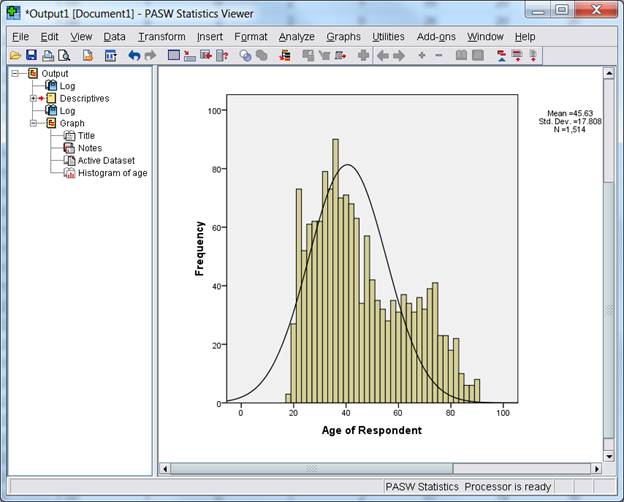The width and height of the screenshot is (624, 502).
Task: Click the Export output icon
Action: [88, 55]
